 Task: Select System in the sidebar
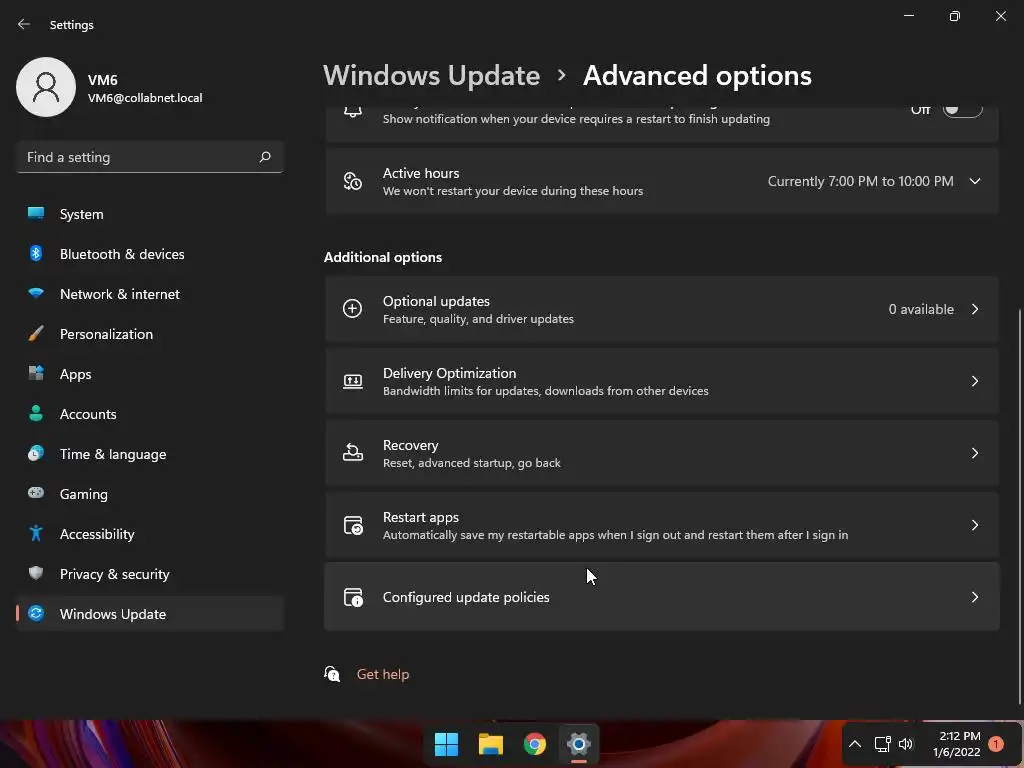pyautogui.click(x=150, y=214)
